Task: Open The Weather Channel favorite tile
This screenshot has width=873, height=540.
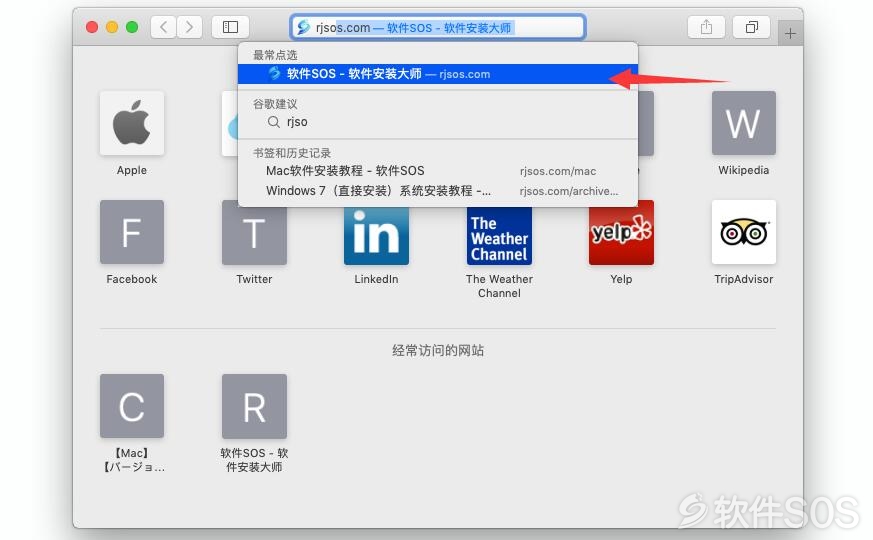Action: pyautogui.click(x=499, y=236)
